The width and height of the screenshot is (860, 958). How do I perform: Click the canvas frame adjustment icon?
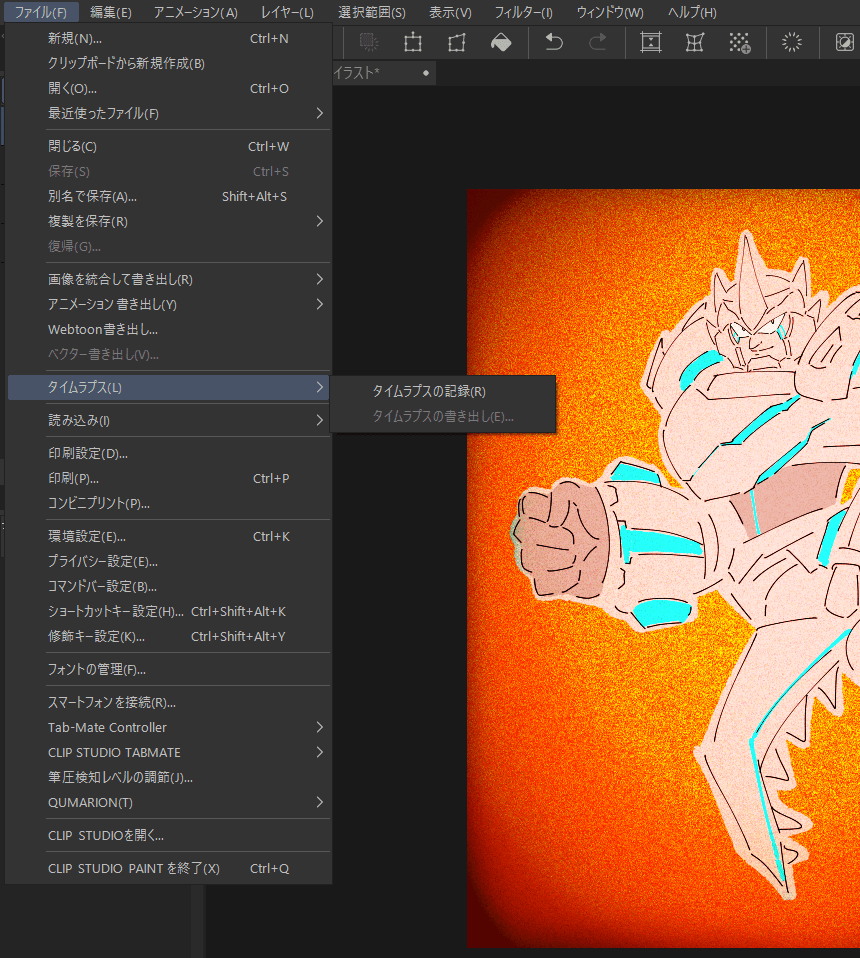click(x=651, y=43)
